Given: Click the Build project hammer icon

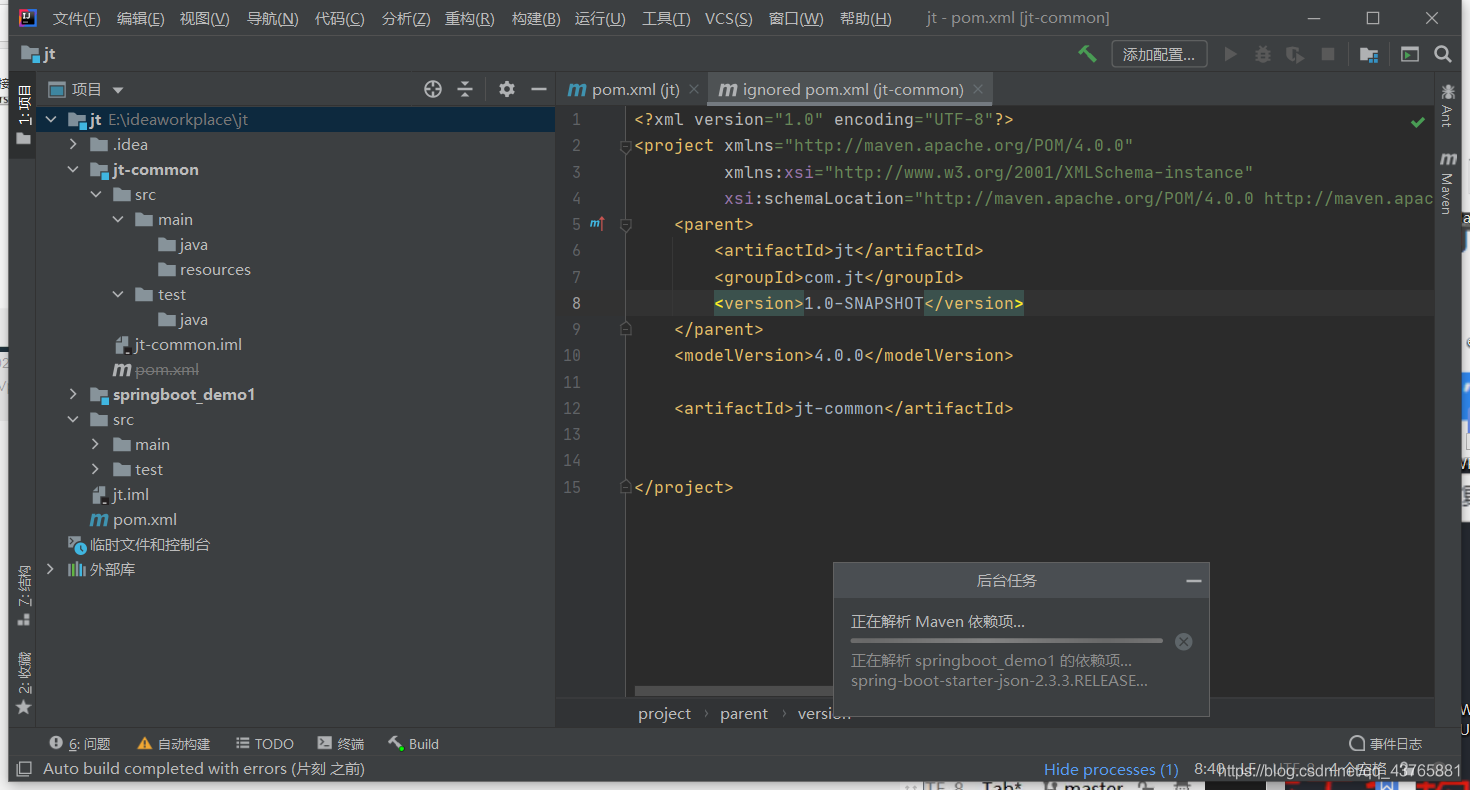Looking at the screenshot, I should pyautogui.click(x=1087, y=54).
